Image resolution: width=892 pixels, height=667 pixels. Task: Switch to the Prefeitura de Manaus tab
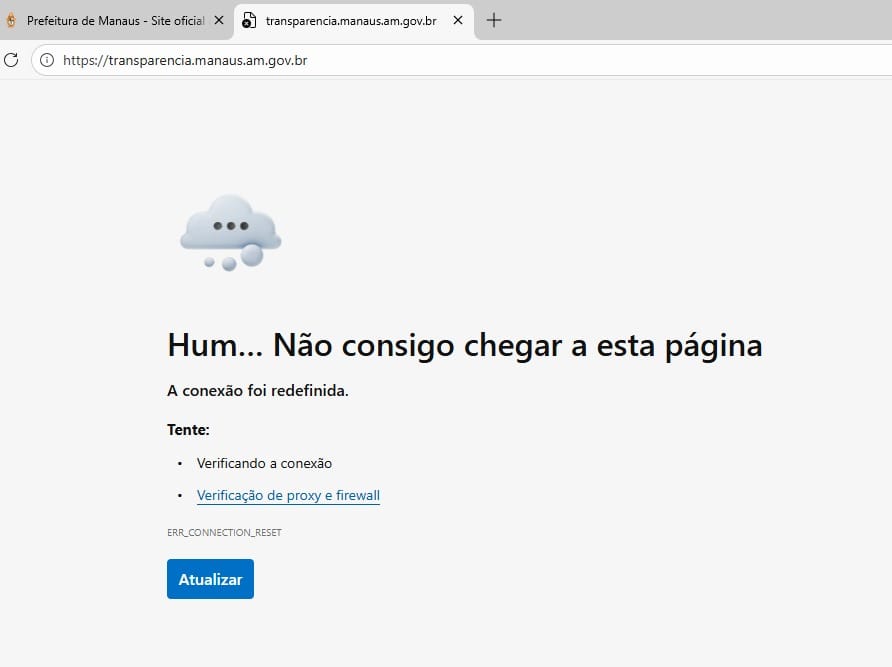point(115,20)
